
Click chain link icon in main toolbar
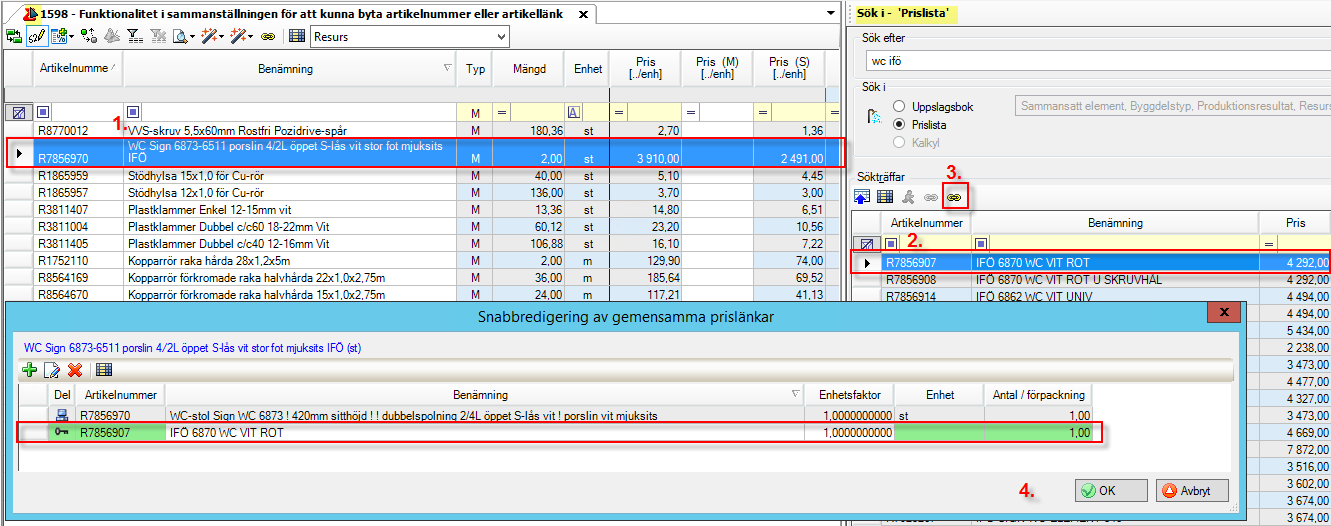point(267,37)
